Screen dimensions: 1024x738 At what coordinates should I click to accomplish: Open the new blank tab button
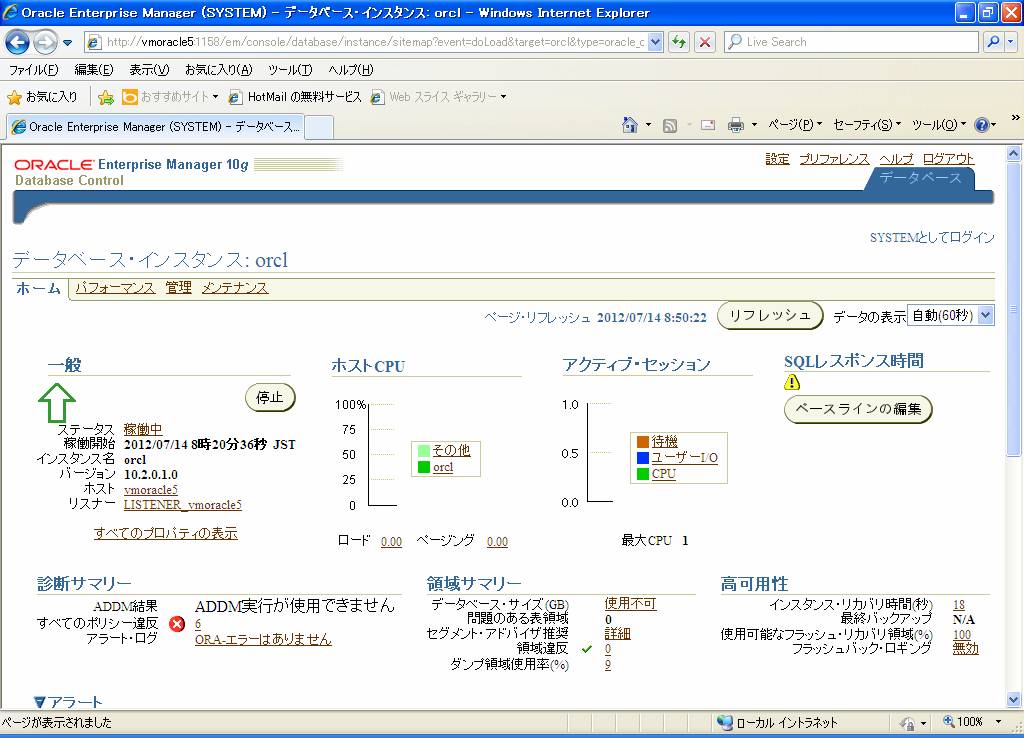[319, 127]
